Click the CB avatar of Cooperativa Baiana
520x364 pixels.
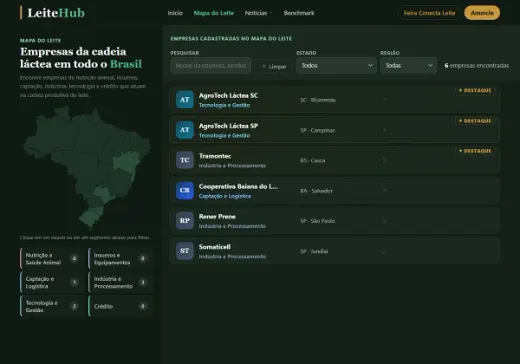point(185,190)
